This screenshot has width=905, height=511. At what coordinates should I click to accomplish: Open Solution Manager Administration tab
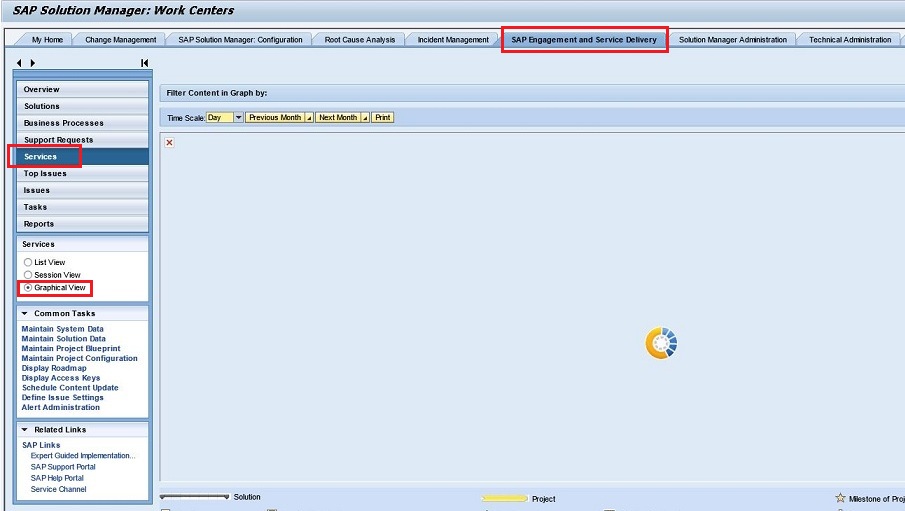click(732, 40)
